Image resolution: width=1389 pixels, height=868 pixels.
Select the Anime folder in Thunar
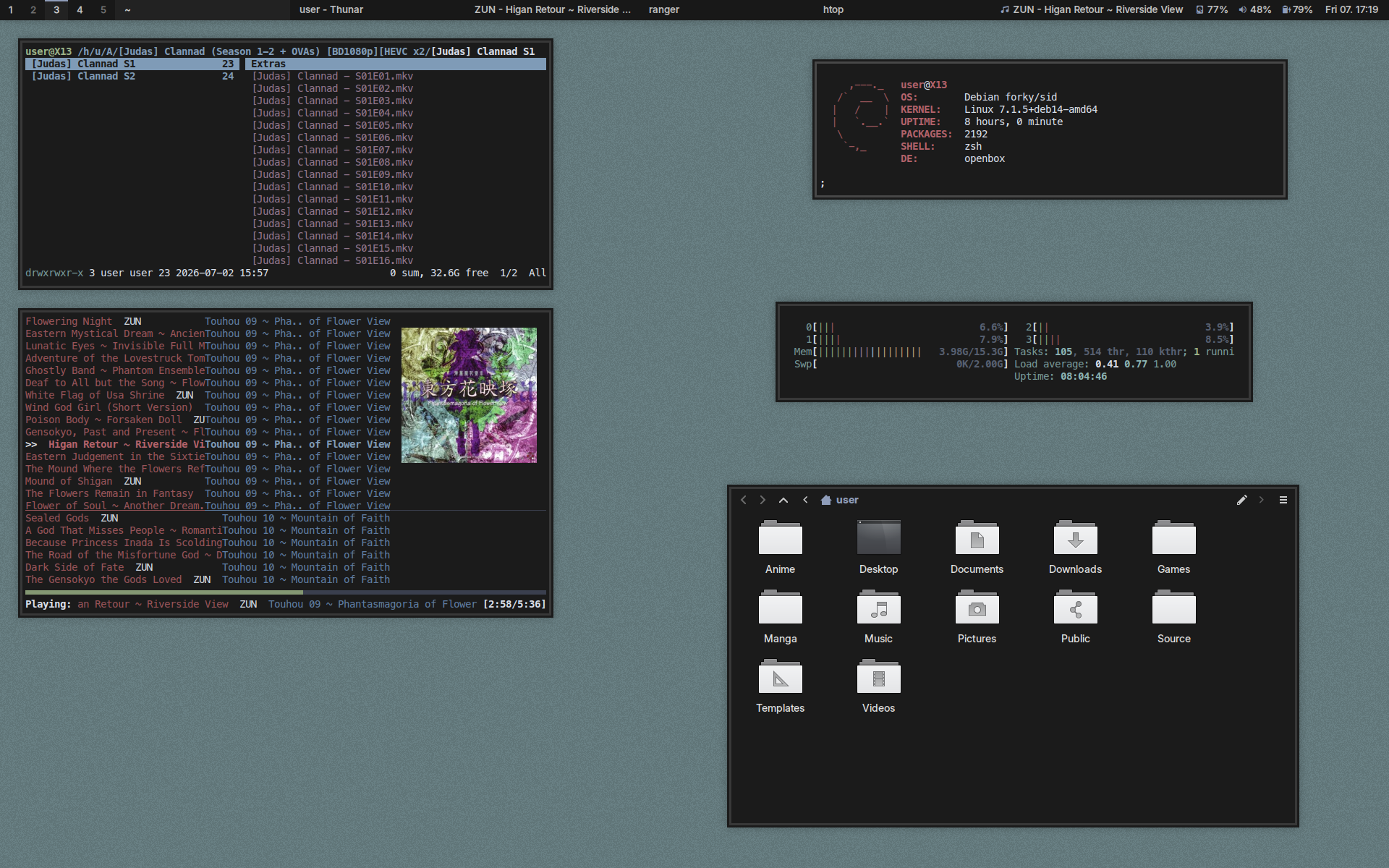coord(780,547)
